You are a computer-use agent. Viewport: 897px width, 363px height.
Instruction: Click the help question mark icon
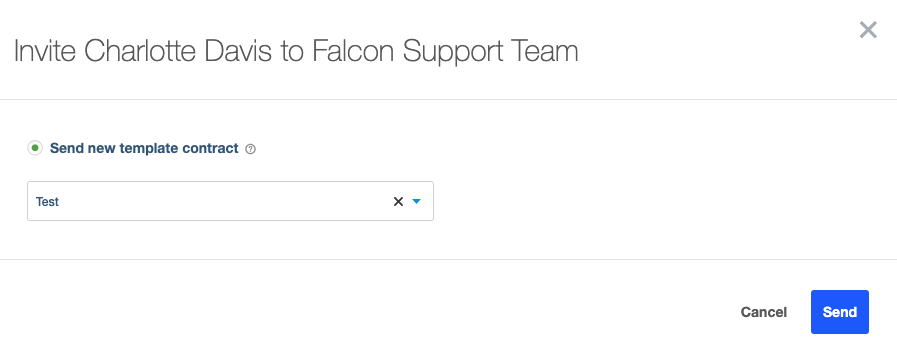251,149
